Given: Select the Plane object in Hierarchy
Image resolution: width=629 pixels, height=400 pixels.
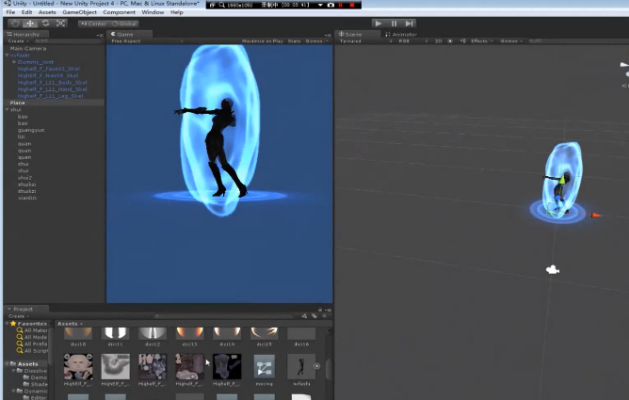Looking at the screenshot, I should click(x=17, y=103).
